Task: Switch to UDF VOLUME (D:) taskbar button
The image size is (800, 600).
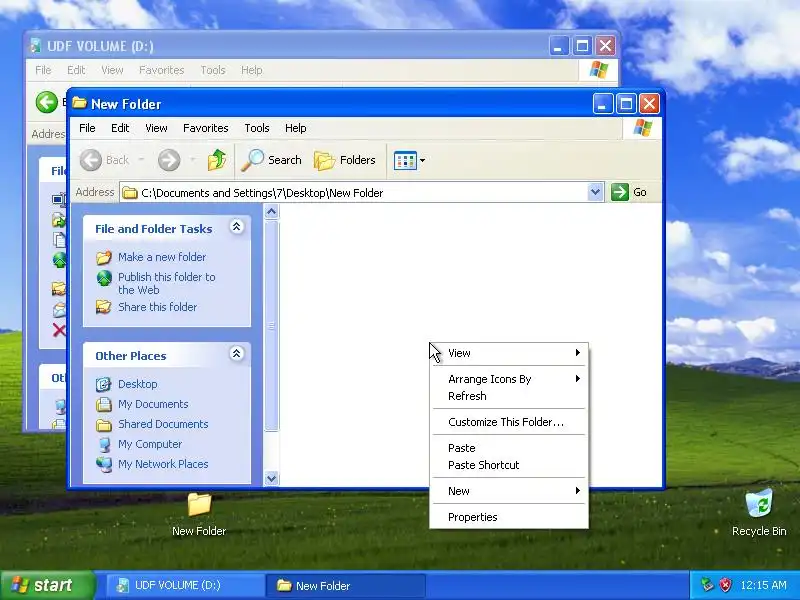Action: [186, 585]
